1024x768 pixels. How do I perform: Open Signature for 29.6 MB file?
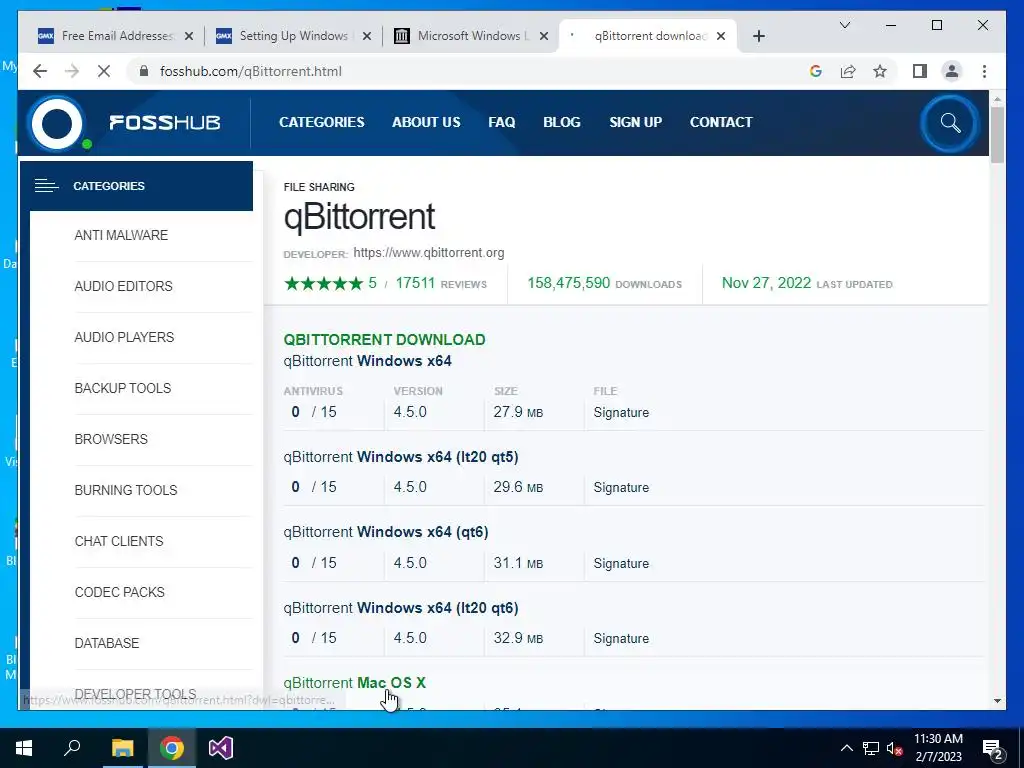(621, 488)
